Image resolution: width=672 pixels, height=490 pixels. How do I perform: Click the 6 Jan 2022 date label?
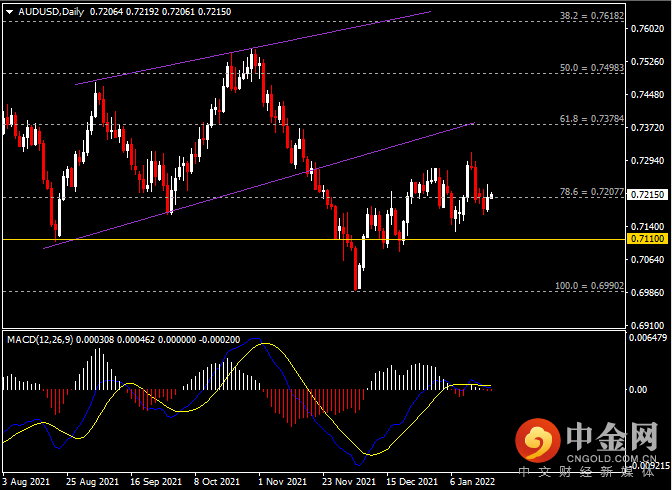click(472, 482)
